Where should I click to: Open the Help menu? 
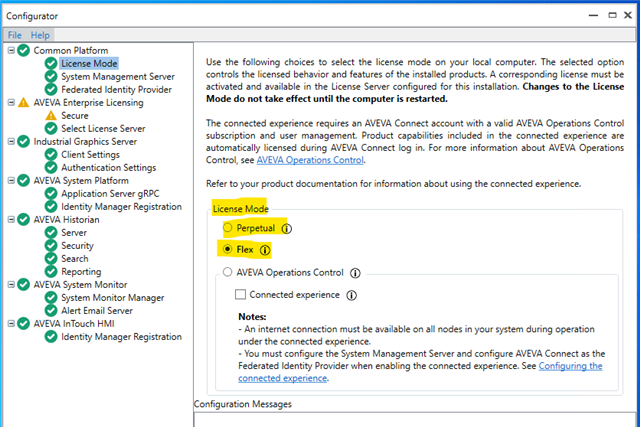(40, 35)
